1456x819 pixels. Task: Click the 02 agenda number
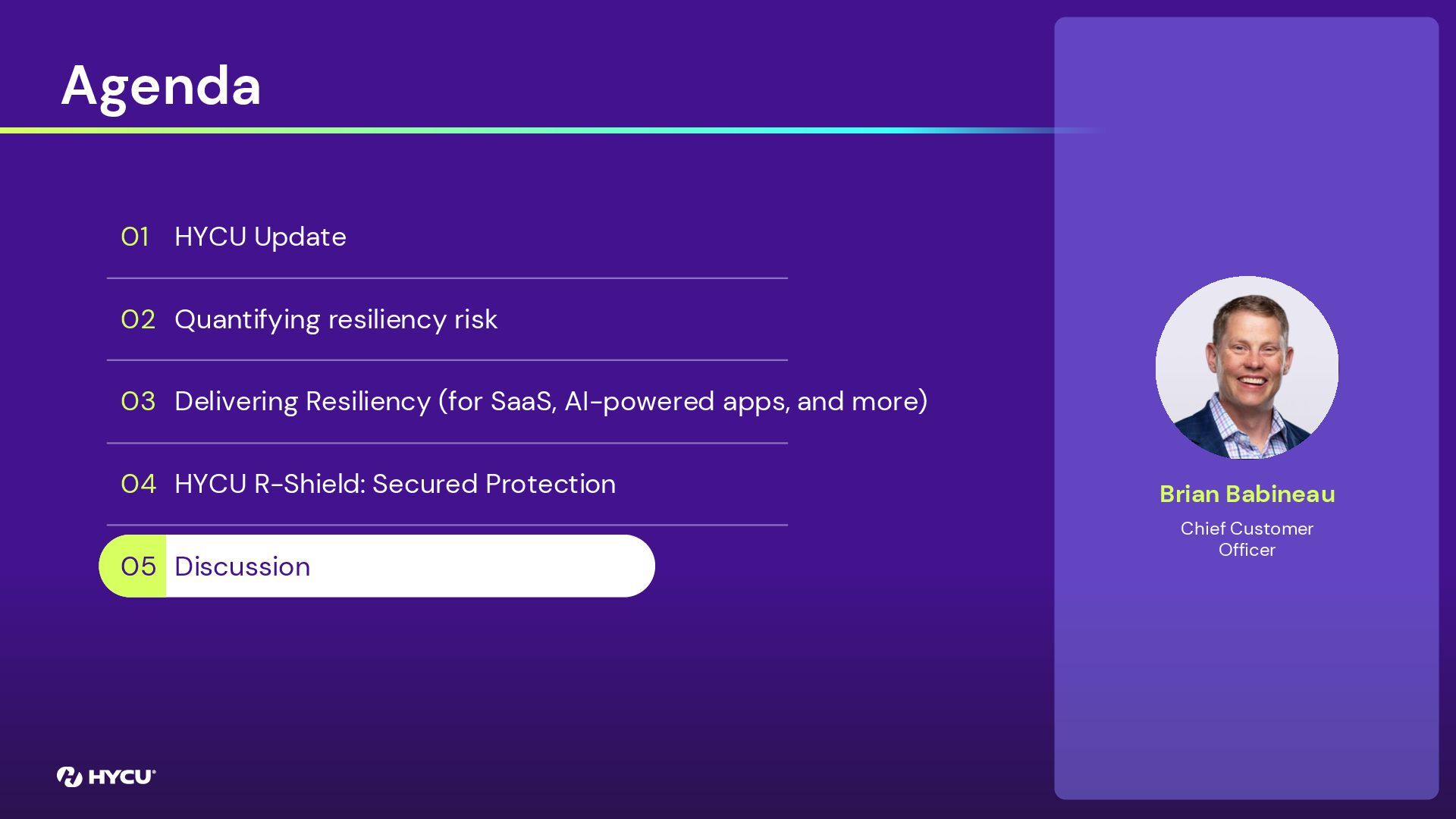coord(138,319)
